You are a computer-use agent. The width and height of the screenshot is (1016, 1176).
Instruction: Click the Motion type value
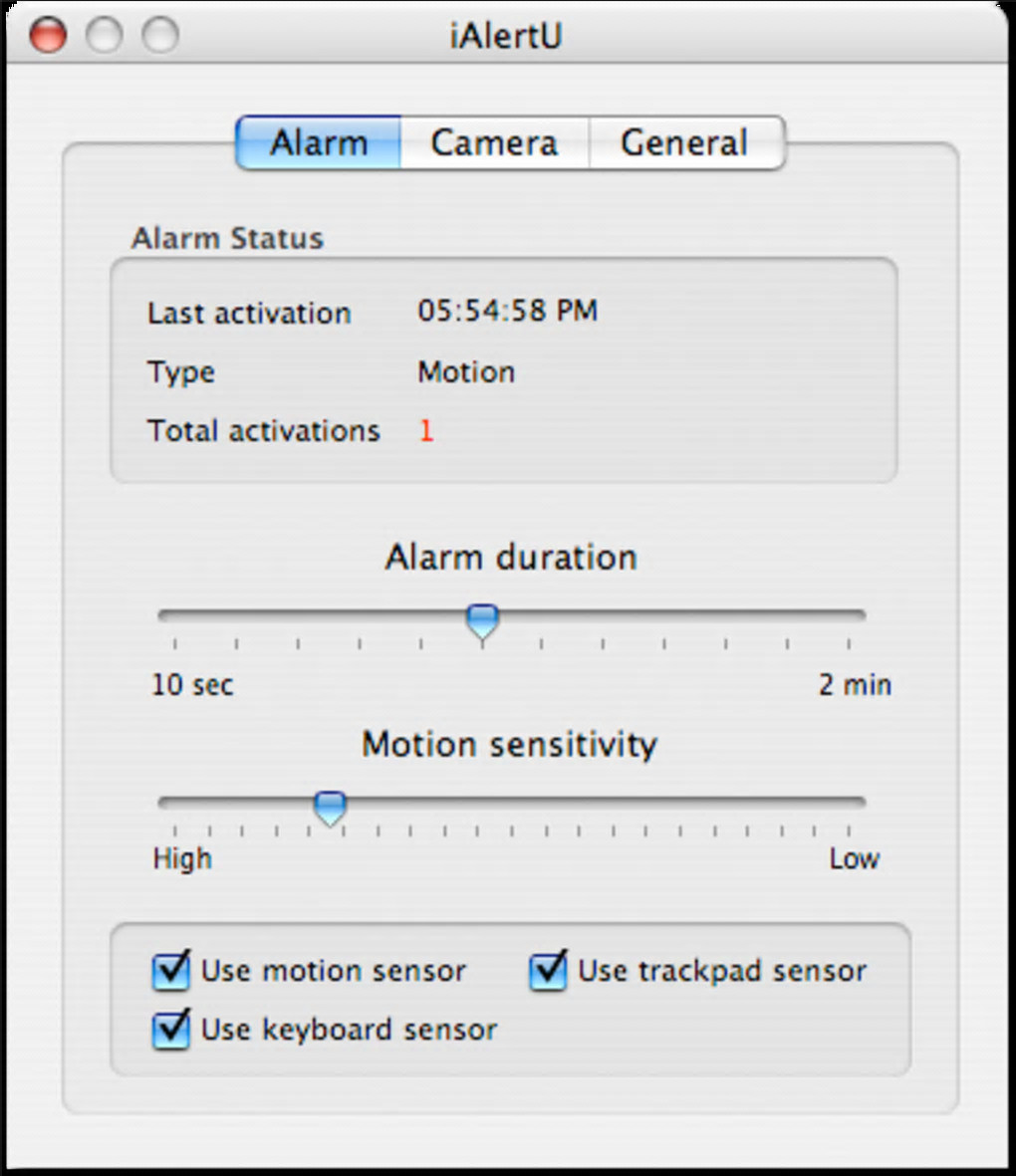pyautogui.click(x=466, y=372)
